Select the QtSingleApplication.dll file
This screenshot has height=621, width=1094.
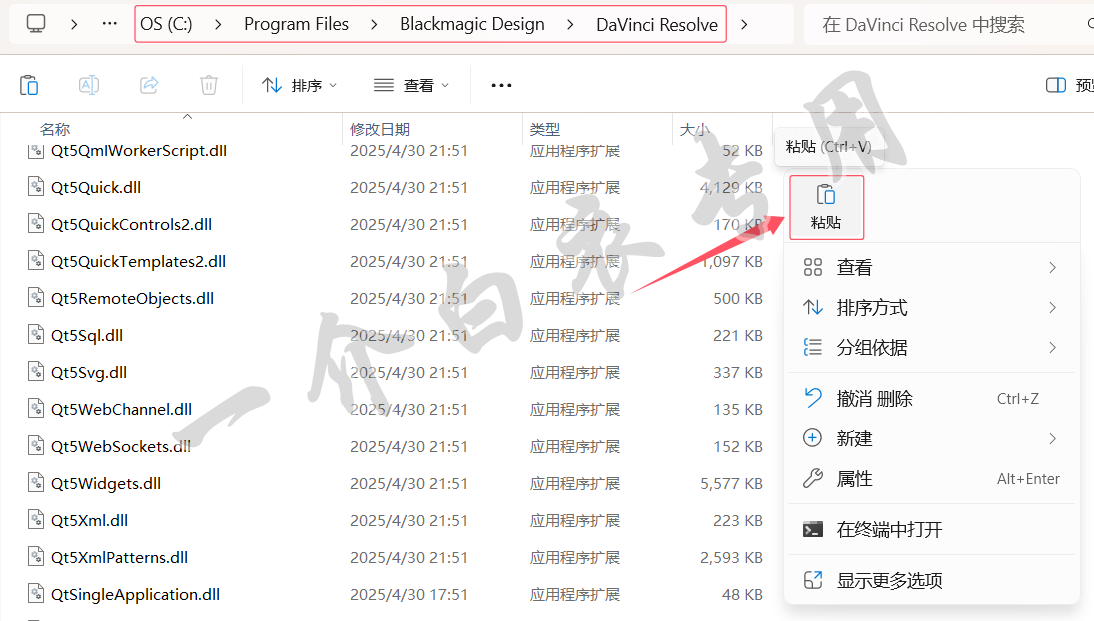click(x=135, y=594)
